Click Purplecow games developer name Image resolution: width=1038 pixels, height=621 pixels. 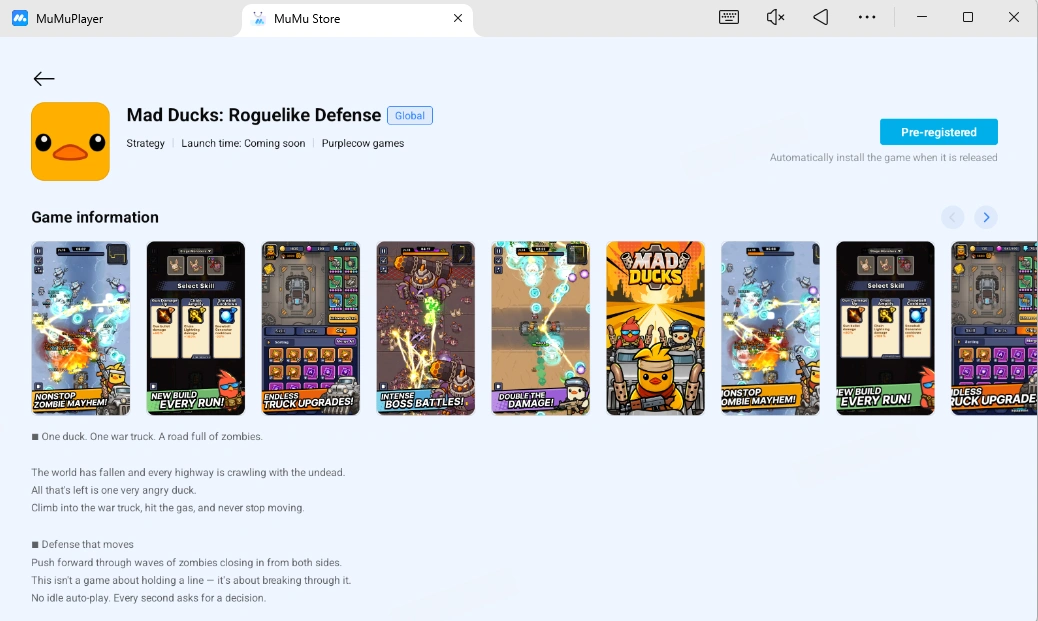[x=363, y=143]
